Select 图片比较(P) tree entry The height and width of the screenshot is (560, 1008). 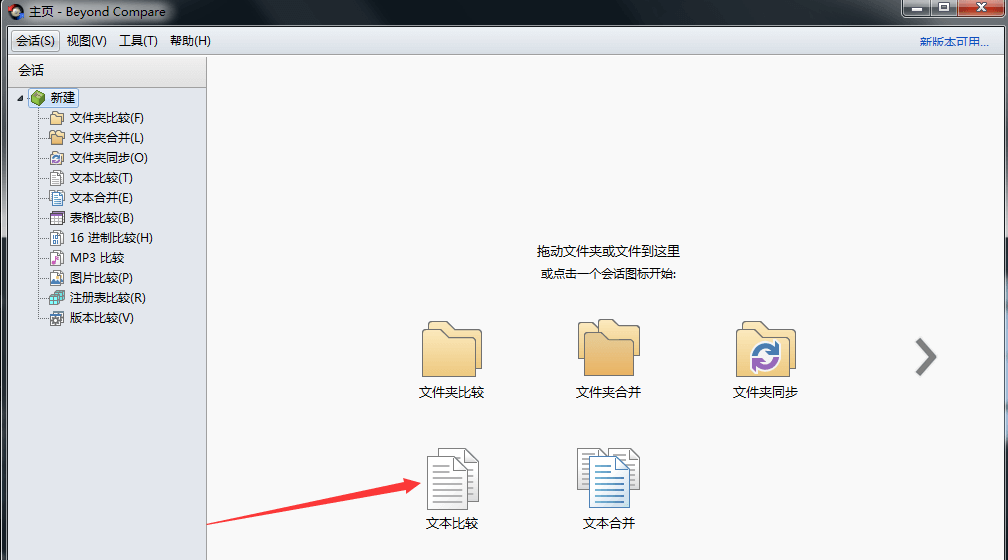[100, 278]
